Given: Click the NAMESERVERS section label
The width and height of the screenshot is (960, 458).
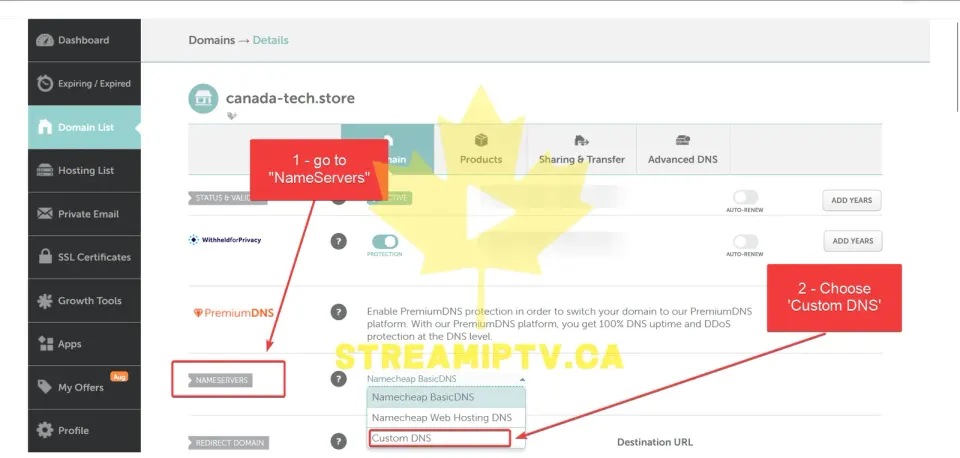Looking at the screenshot, I should pyautogui.click(x=221, y=380).
